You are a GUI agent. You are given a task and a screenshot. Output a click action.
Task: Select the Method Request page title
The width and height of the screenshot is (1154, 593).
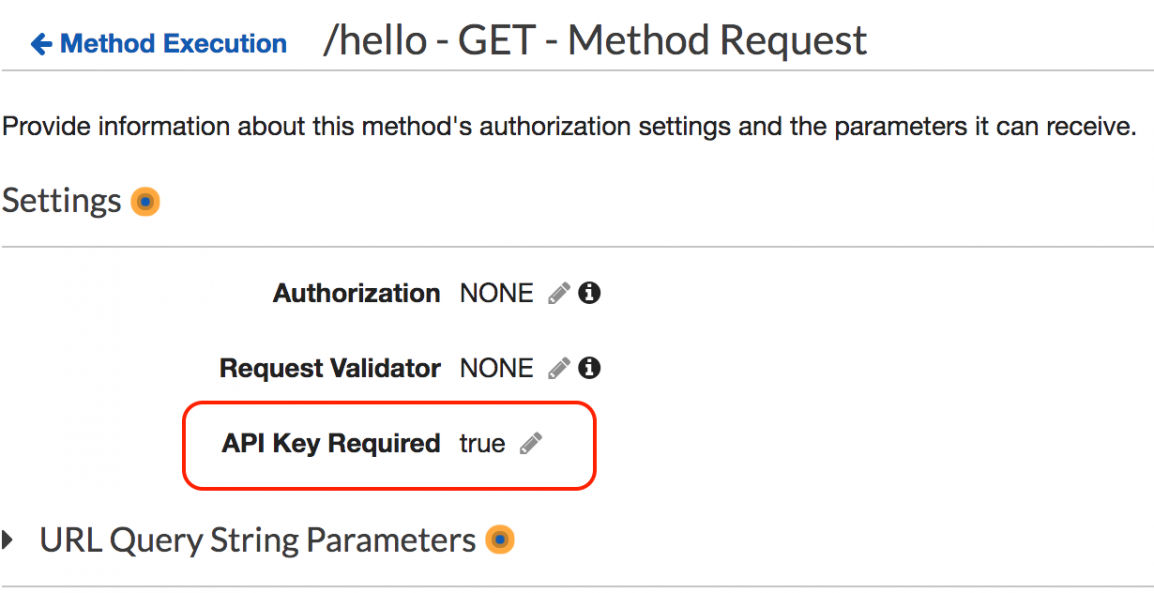(595, 40)
